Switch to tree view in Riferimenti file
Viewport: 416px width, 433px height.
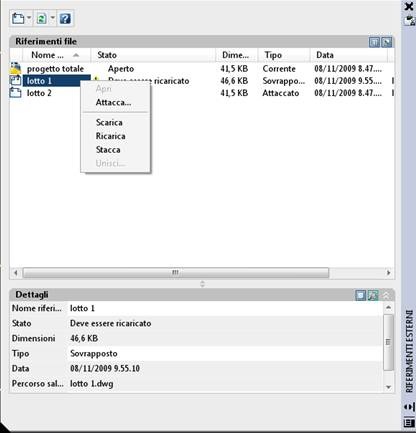386,42
